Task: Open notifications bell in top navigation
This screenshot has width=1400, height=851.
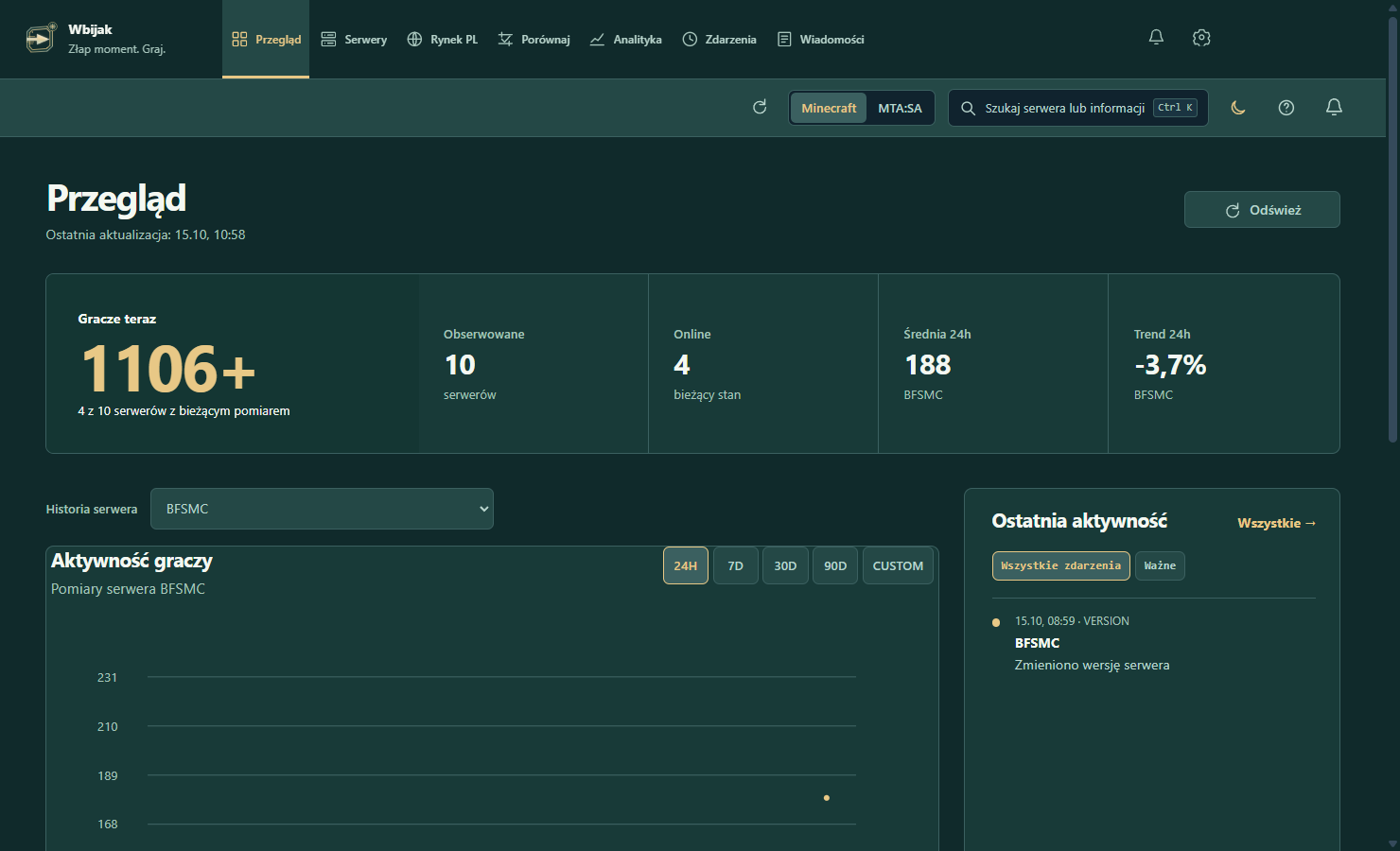Action: click(x=1156, y=38)
